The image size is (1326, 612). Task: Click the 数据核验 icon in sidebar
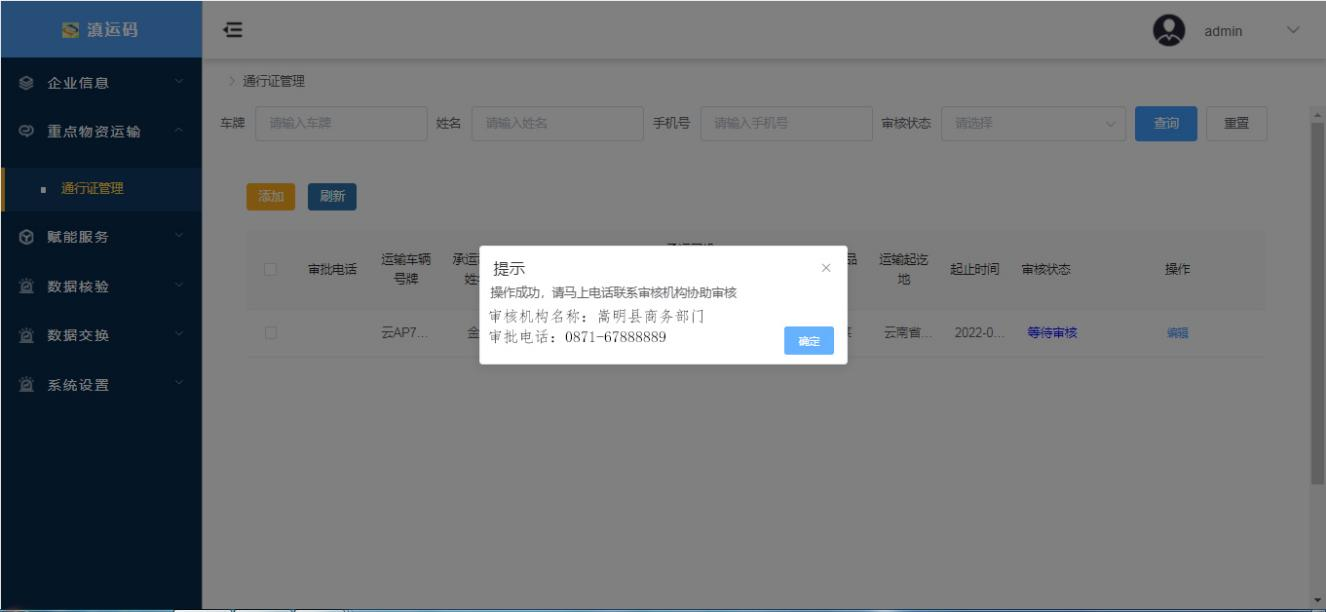27,287
